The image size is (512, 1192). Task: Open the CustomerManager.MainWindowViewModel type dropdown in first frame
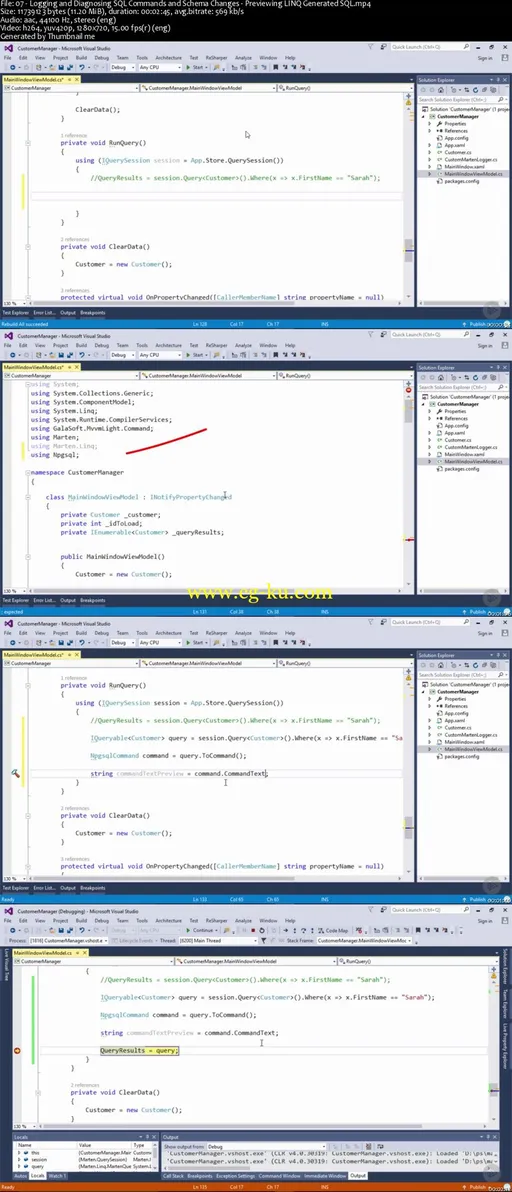[x=208, y=88]
